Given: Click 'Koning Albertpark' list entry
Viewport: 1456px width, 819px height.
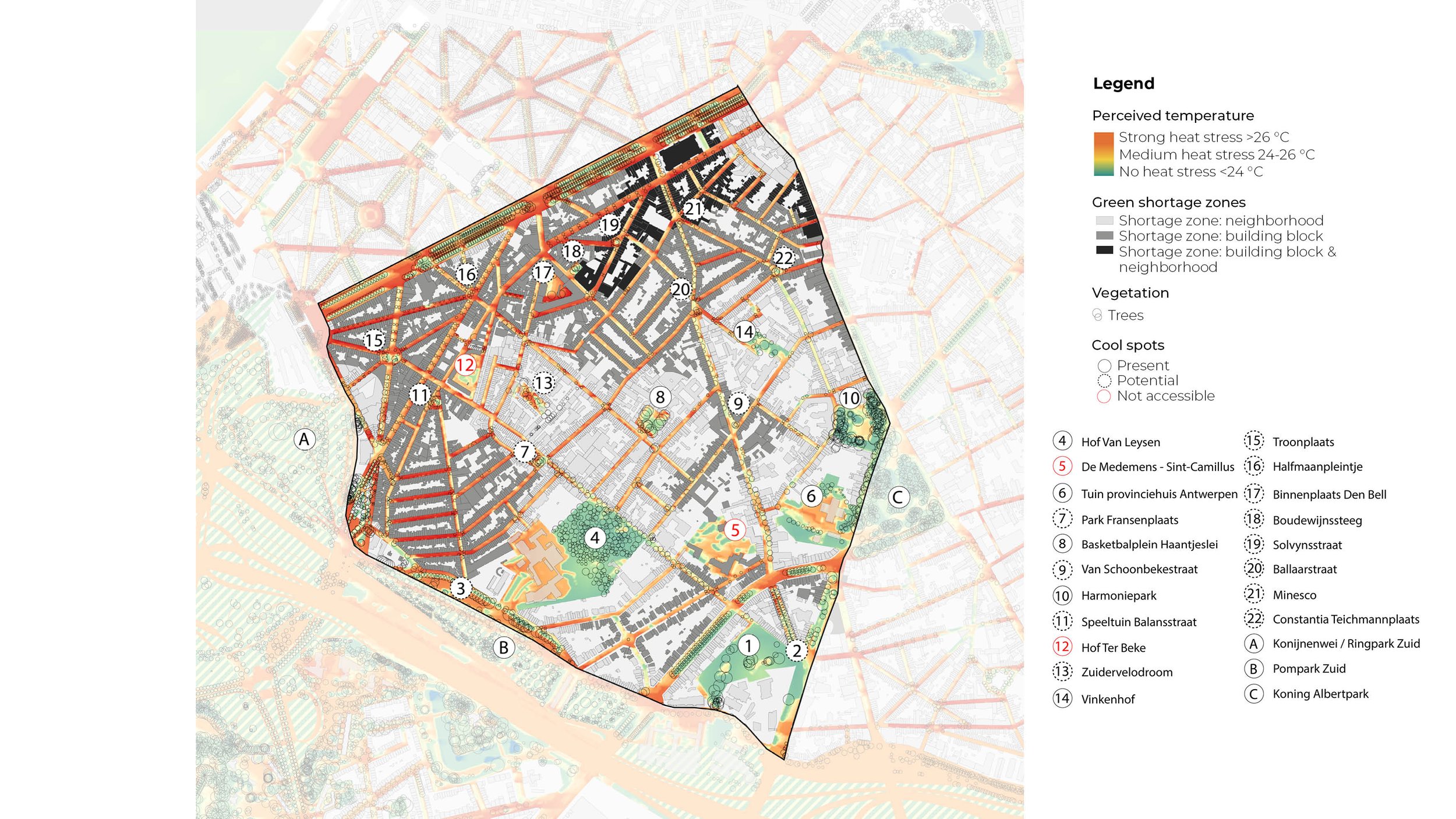Looking at the screenshot, I should [x=1320, y=694].
